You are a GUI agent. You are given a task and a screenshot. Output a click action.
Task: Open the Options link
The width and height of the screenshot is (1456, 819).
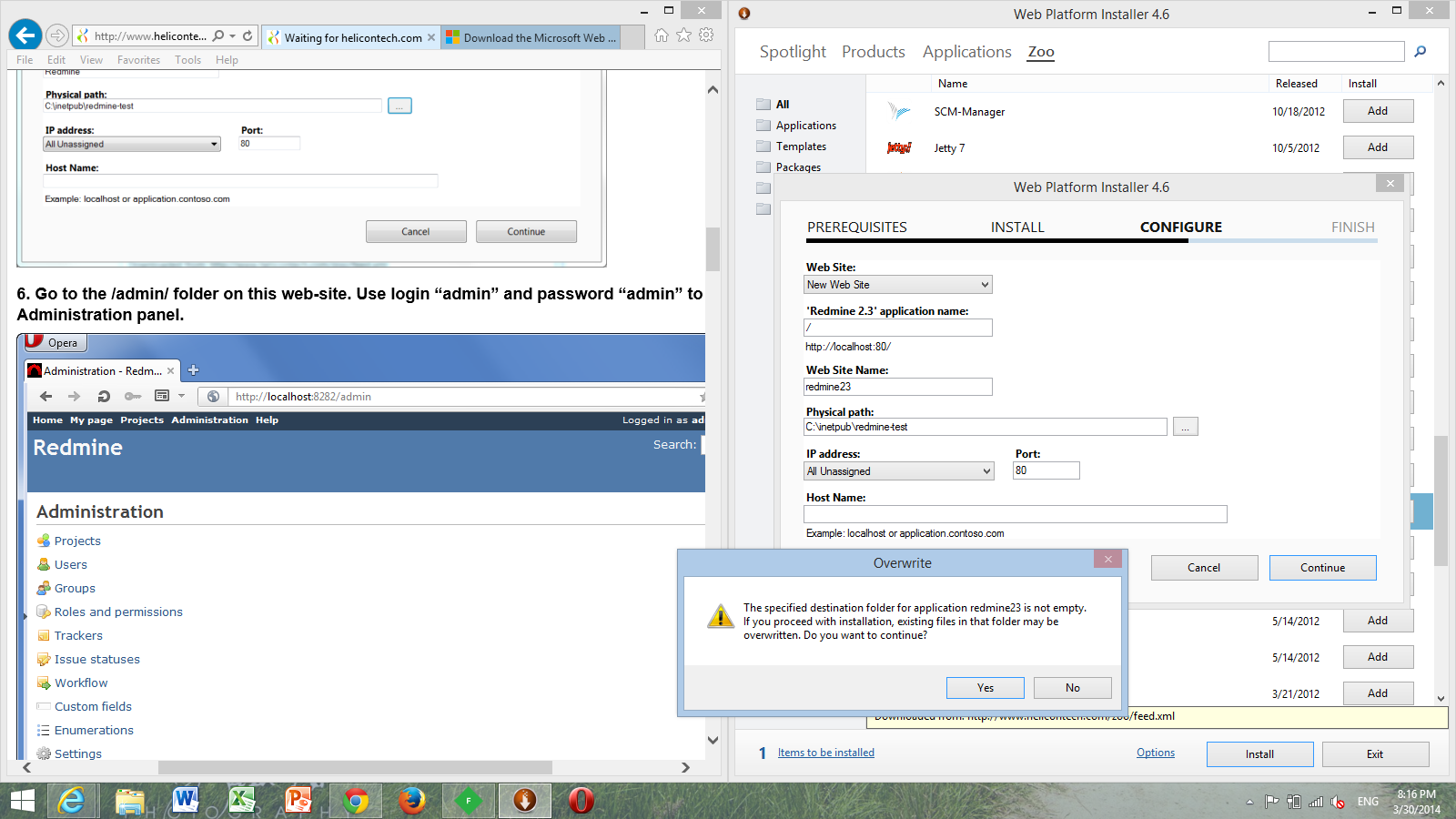pyautogui.click(x=1156, y=753)
